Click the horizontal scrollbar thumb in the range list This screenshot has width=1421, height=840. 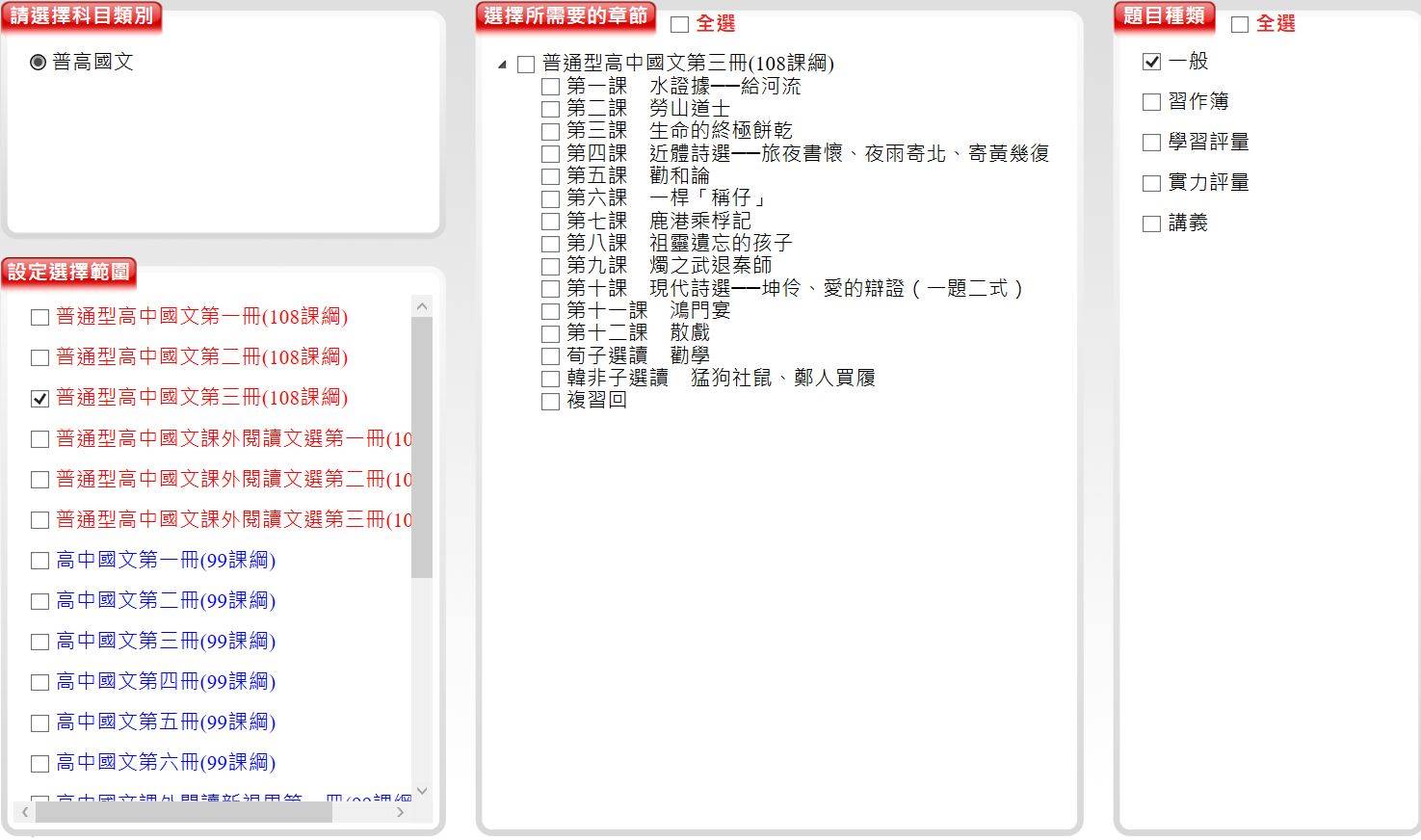pyautogui.click(x=184, y=813)
